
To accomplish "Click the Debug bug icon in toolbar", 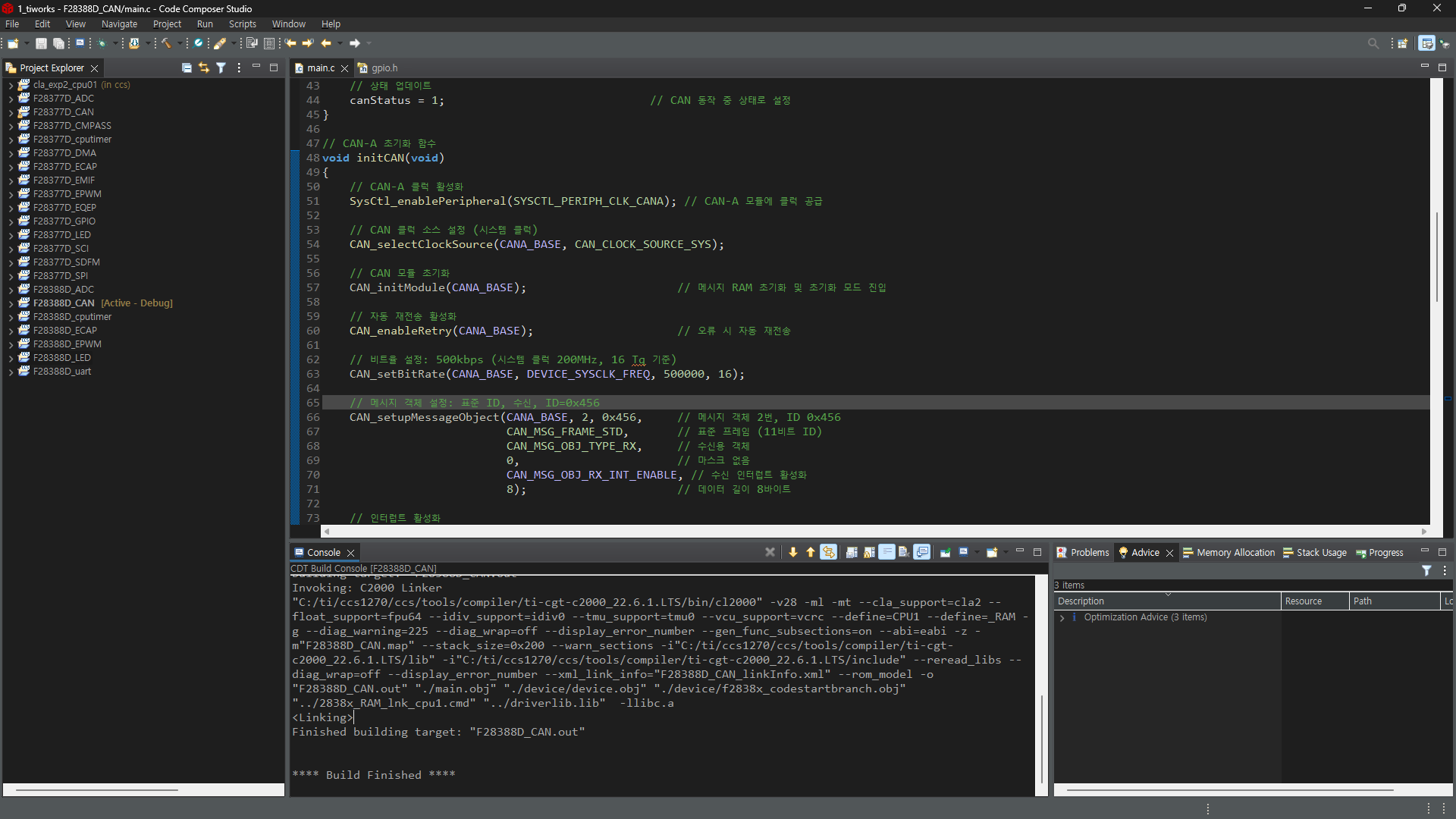I will (x=102, y=43).
